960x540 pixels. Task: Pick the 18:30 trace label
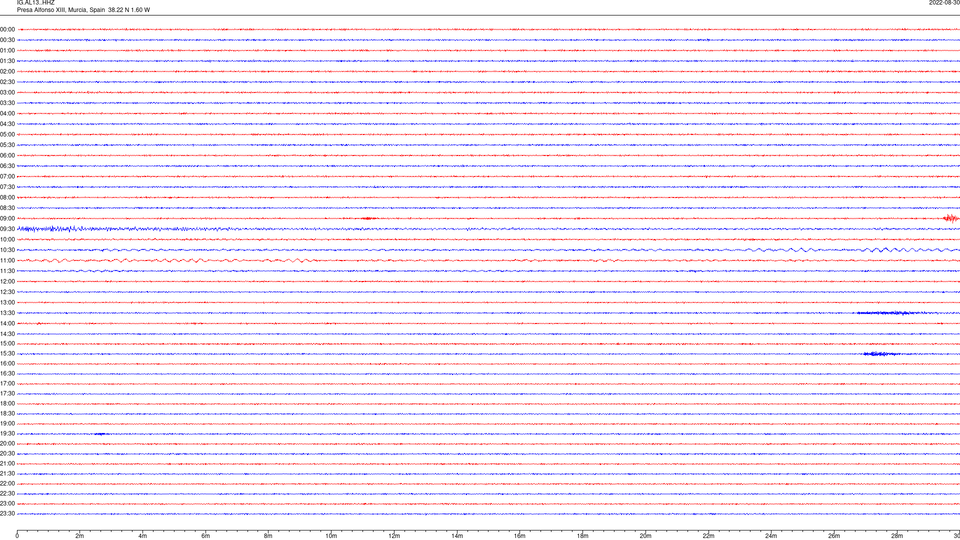(x=7, y=414)
